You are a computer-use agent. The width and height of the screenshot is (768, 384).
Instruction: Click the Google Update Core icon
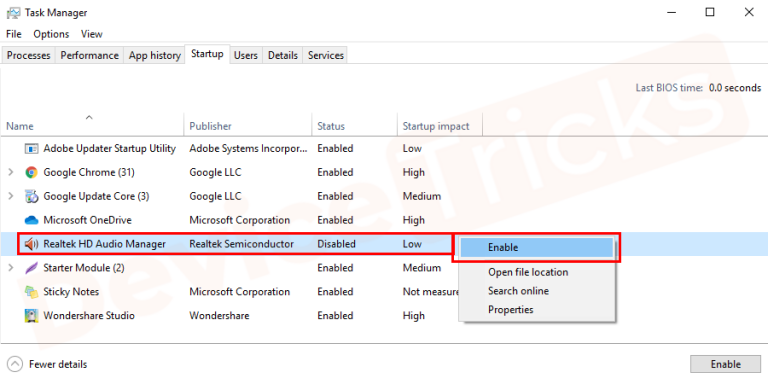[x=31, y=196]
